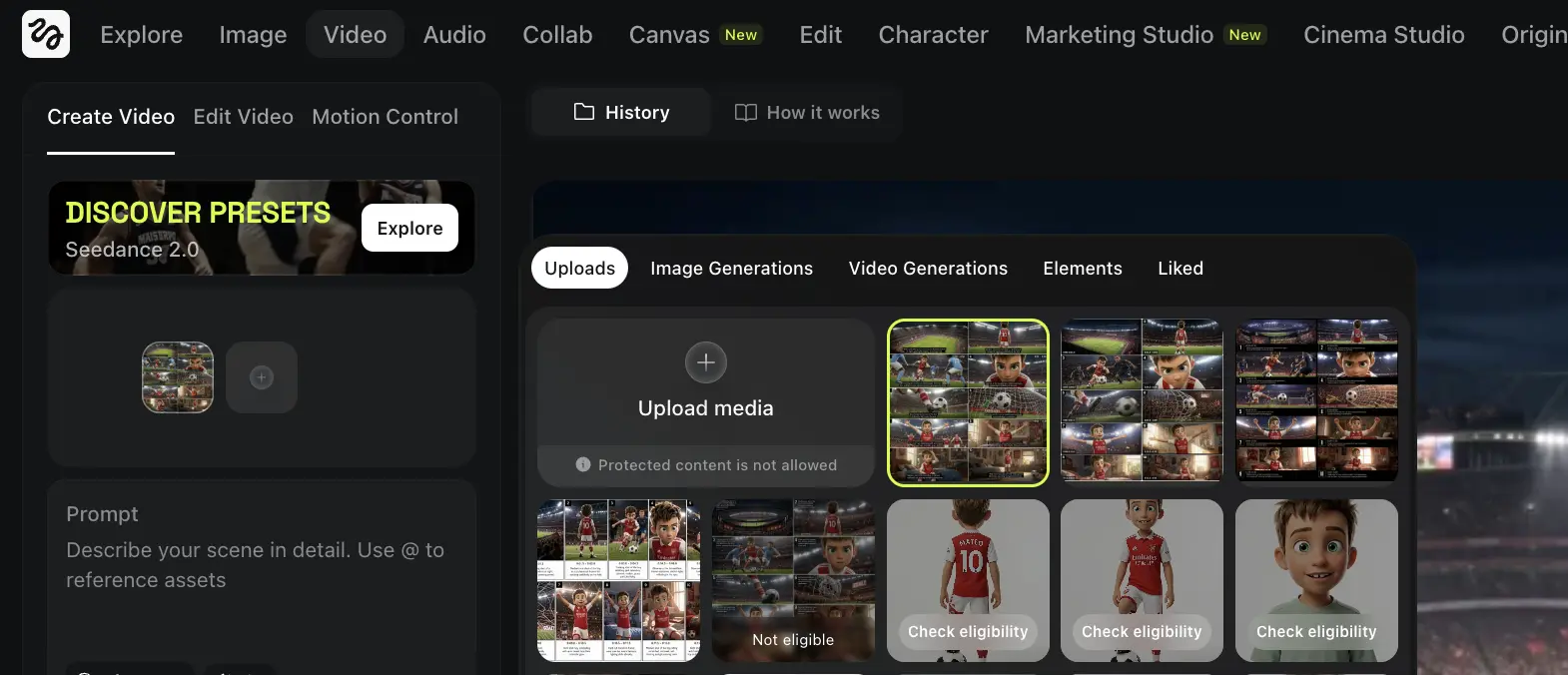Open Marketing Studio
The height and width of the screenshot is (675, 1568).
pos(1146,35)
